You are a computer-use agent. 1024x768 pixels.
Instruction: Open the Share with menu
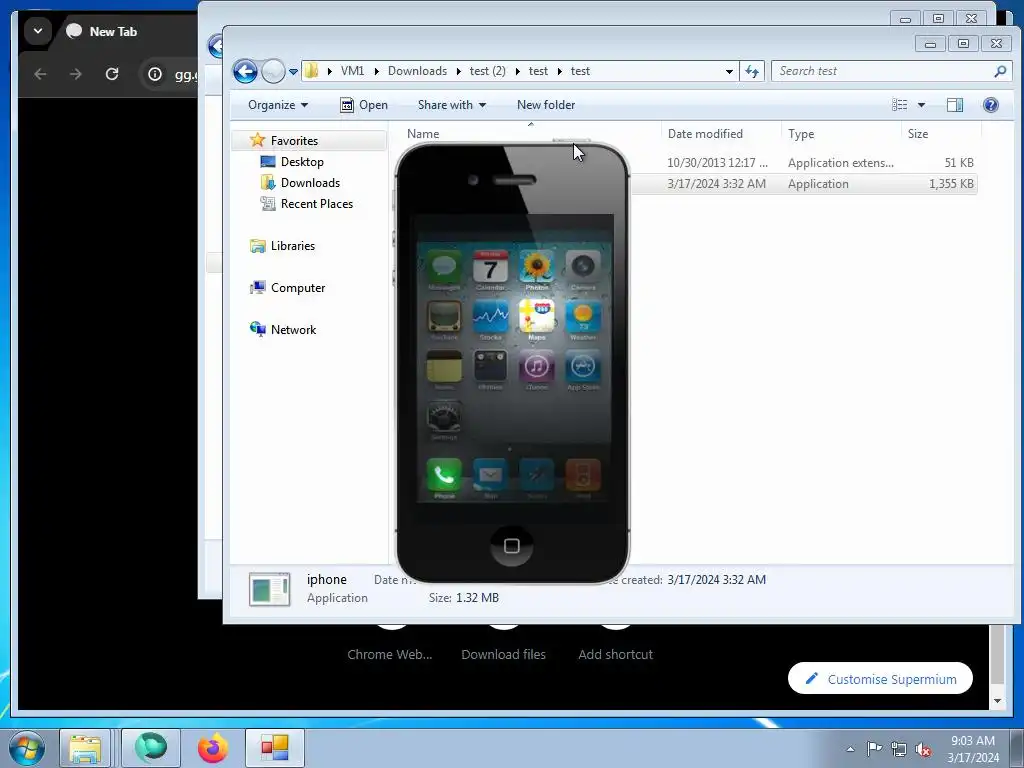pyautogui.click(x=451, y=105)
